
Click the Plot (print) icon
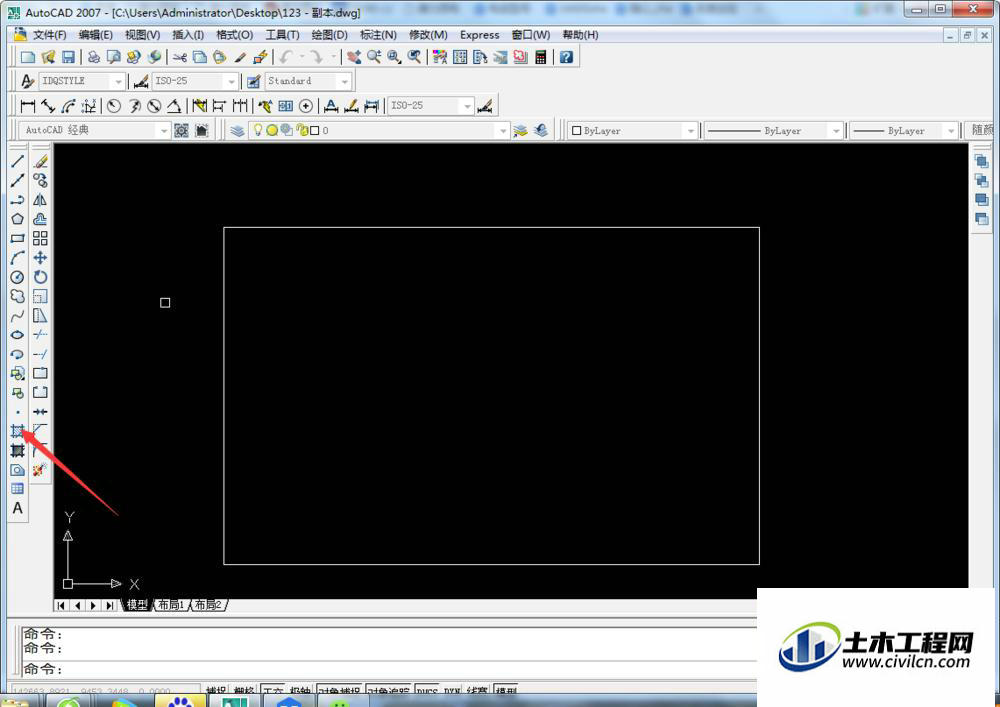pos(94,57)
